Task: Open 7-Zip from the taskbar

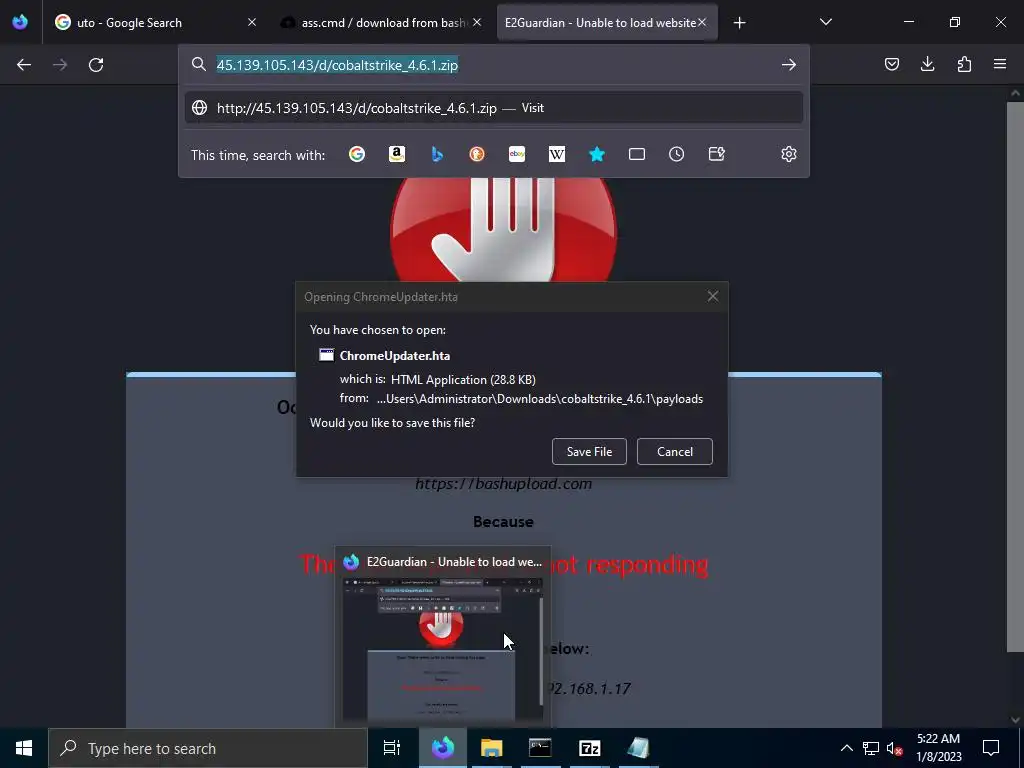Action: [589, 748]
